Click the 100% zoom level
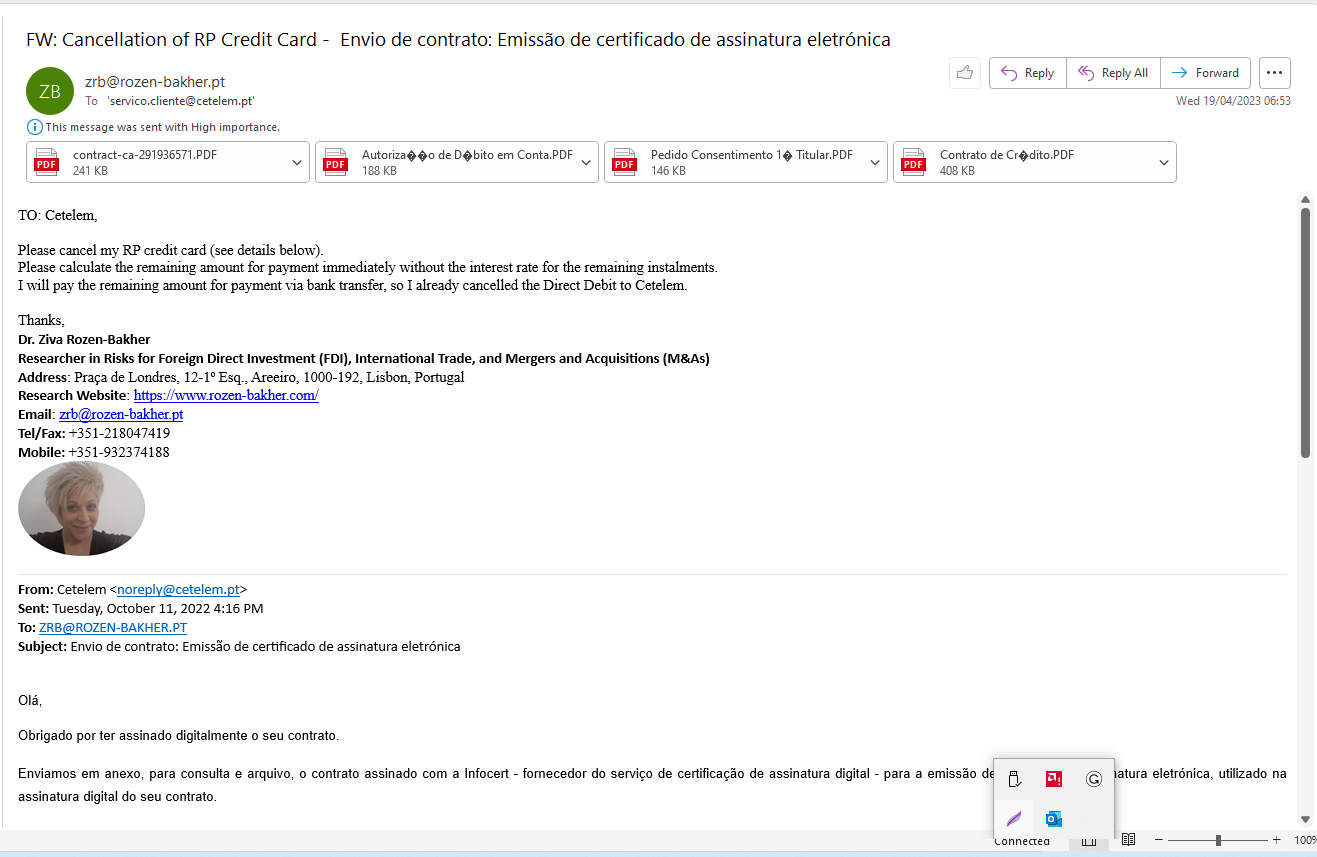The height and width of the screenshot is (857, 1317). pos(1304,840)
